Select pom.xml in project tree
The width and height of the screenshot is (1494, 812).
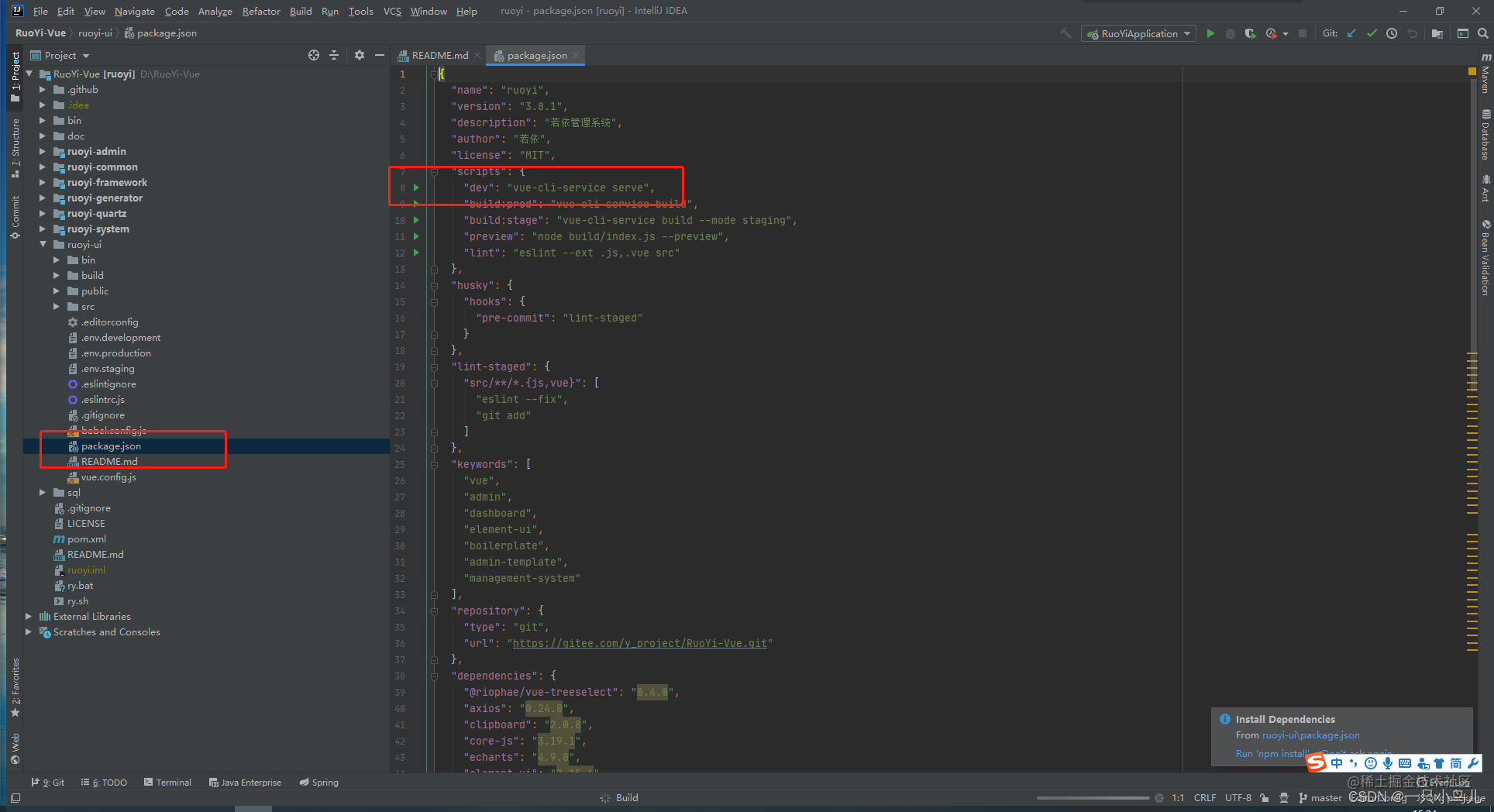(x=87, y=538)
